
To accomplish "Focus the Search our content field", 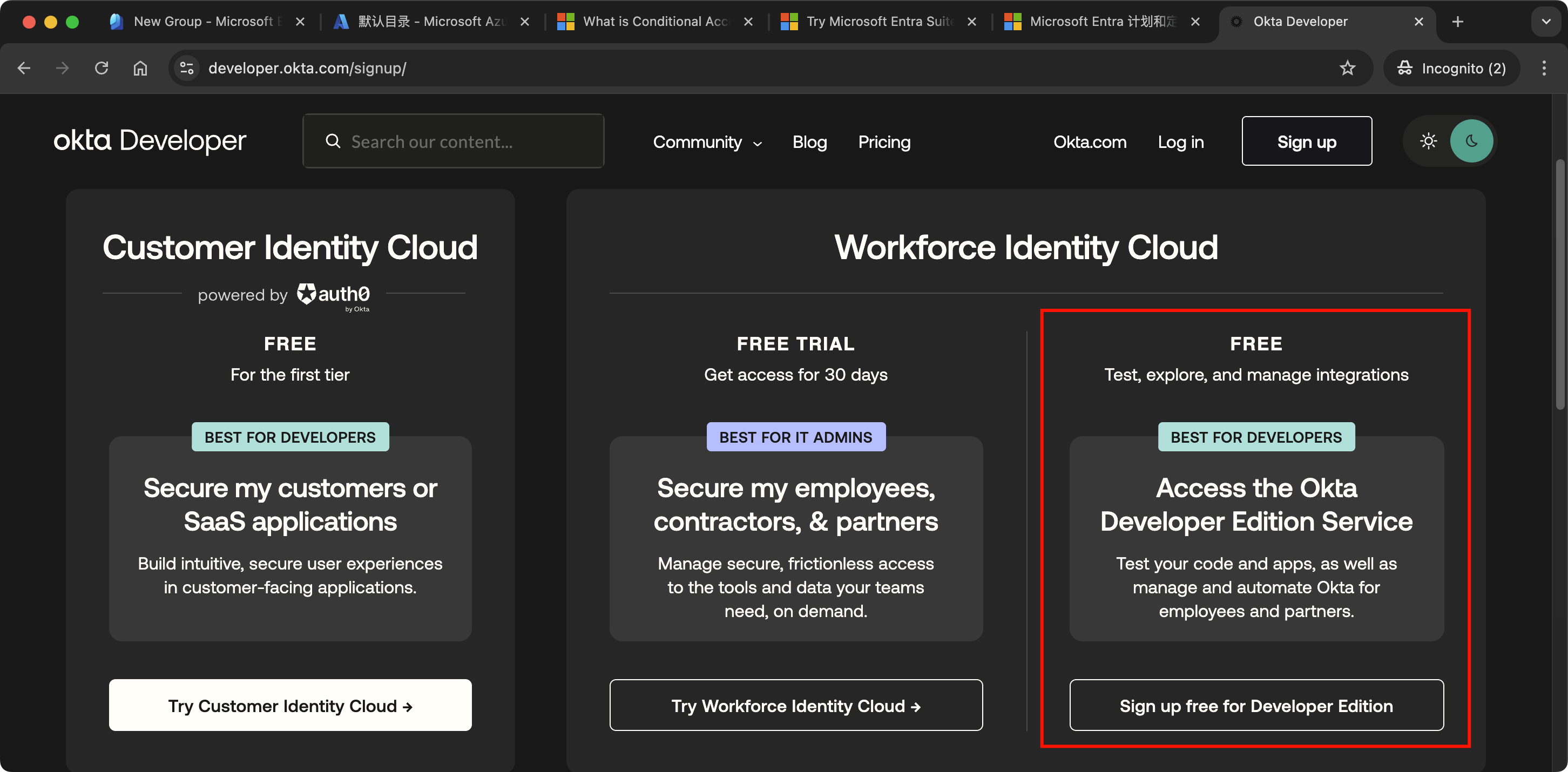I will click(453, 141).
